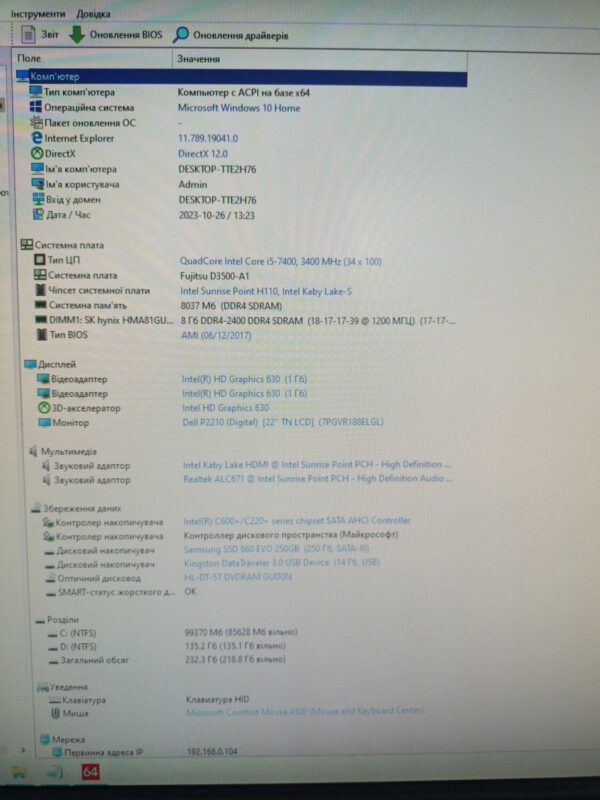Viewport: 600px width, 800px height.
Task: Select the Дисплей section header
Action: [x=51, y=364]
